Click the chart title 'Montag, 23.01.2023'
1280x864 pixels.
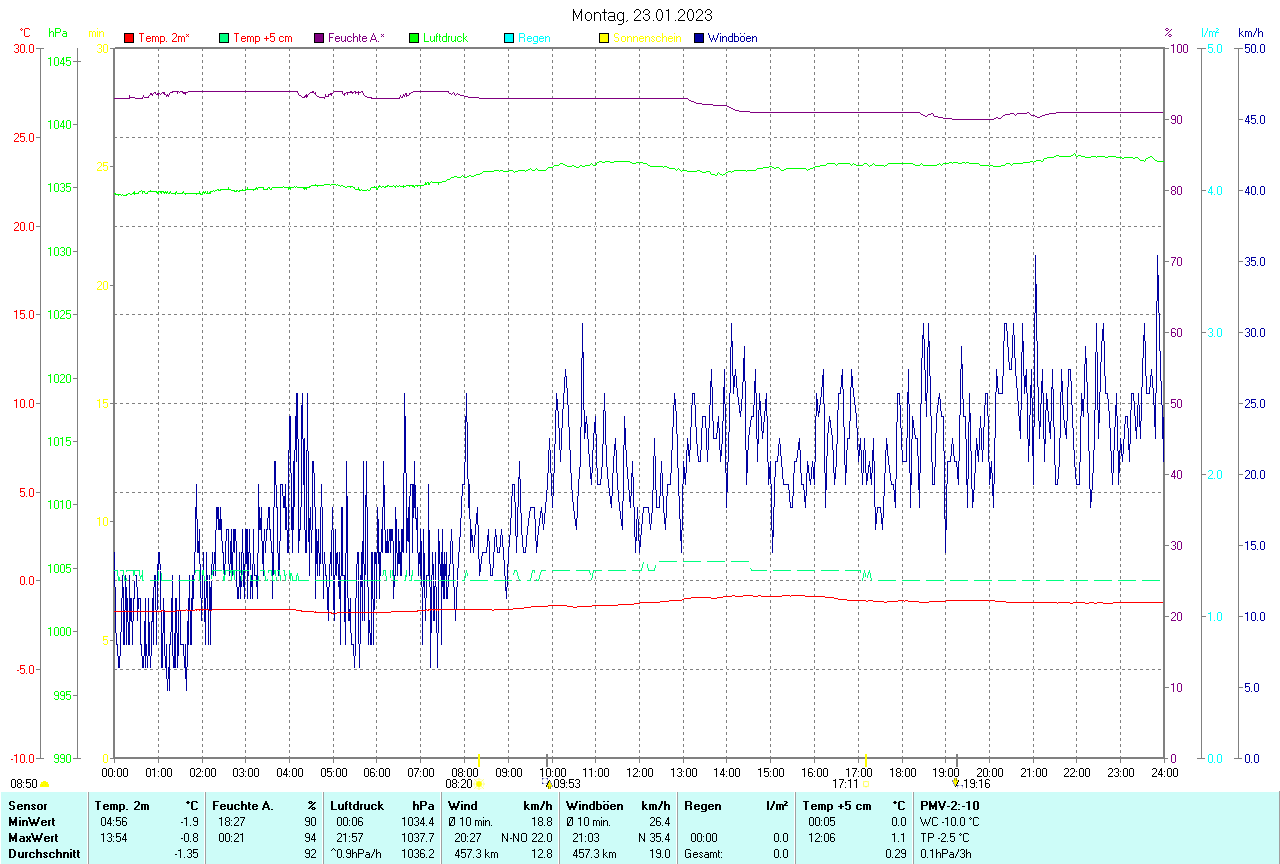coord(642,15)
